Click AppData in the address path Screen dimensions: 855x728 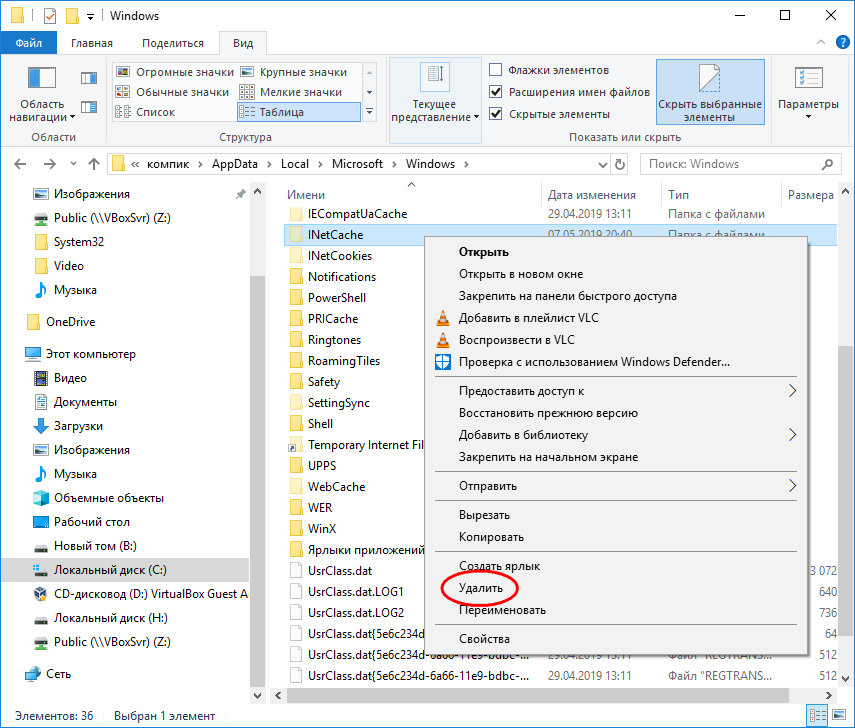tap(234, 164)
